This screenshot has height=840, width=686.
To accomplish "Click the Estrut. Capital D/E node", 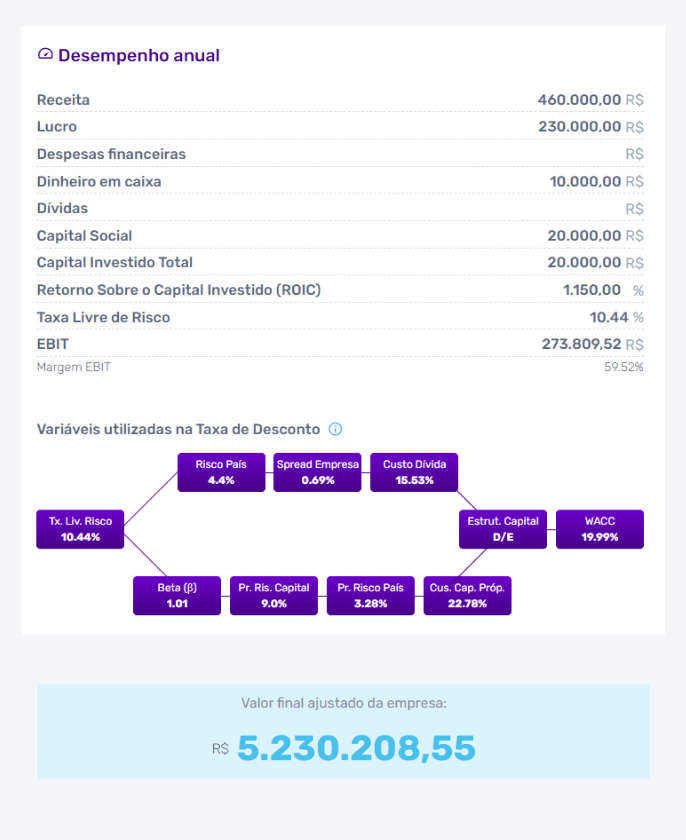I will pyautogui.click(x=503, y=529).
